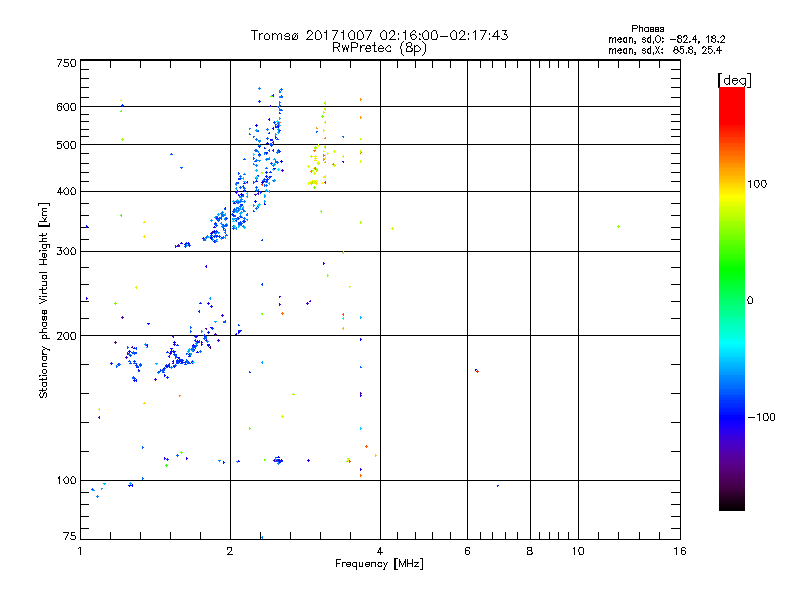Click the x-axis tick label '1'
Viewport: 800px width, 600px height.
[80, 551]
